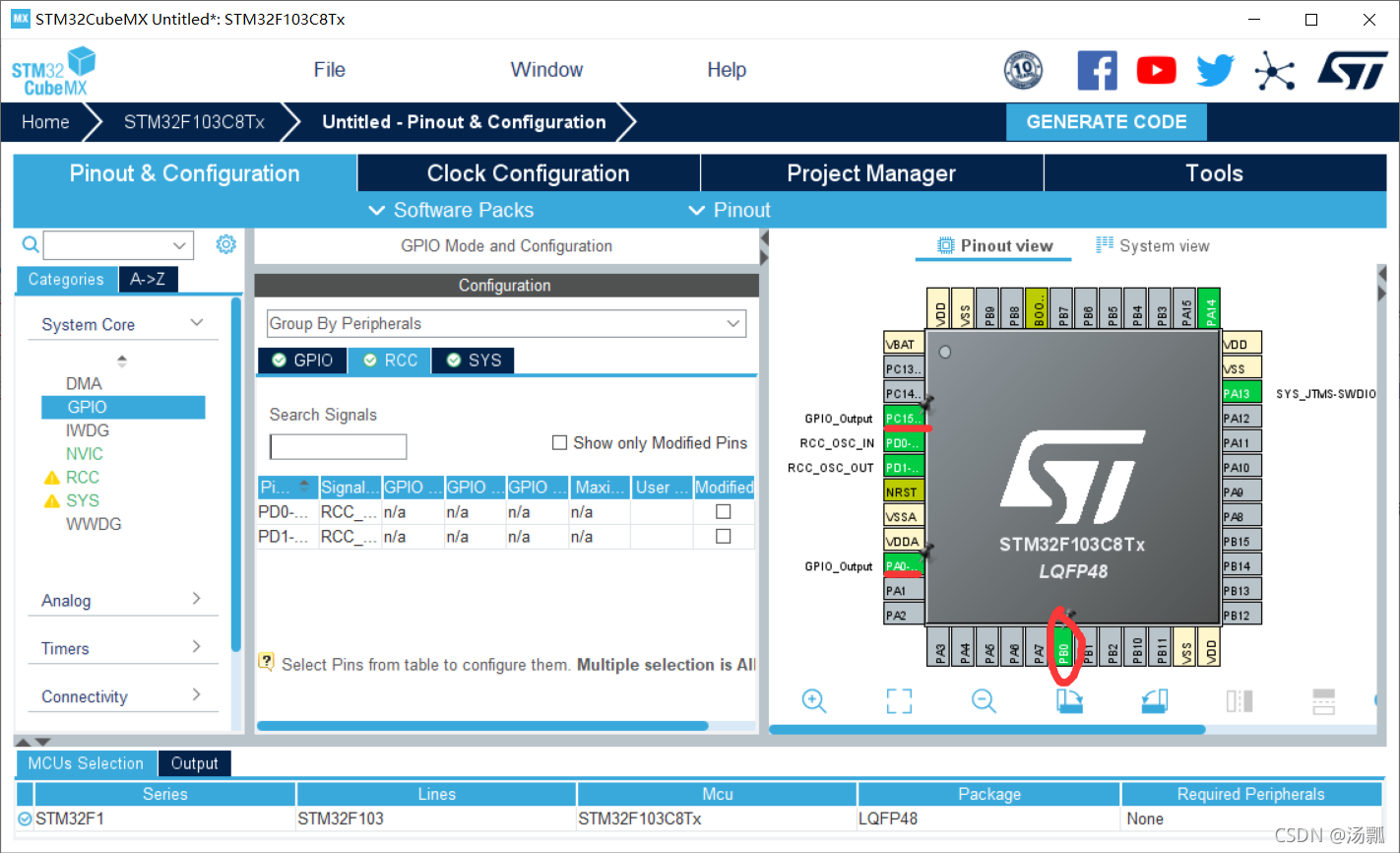Sort the table by Pin name column header
The height and width of the screenshot is (853, 1400).
coord(287,487)
